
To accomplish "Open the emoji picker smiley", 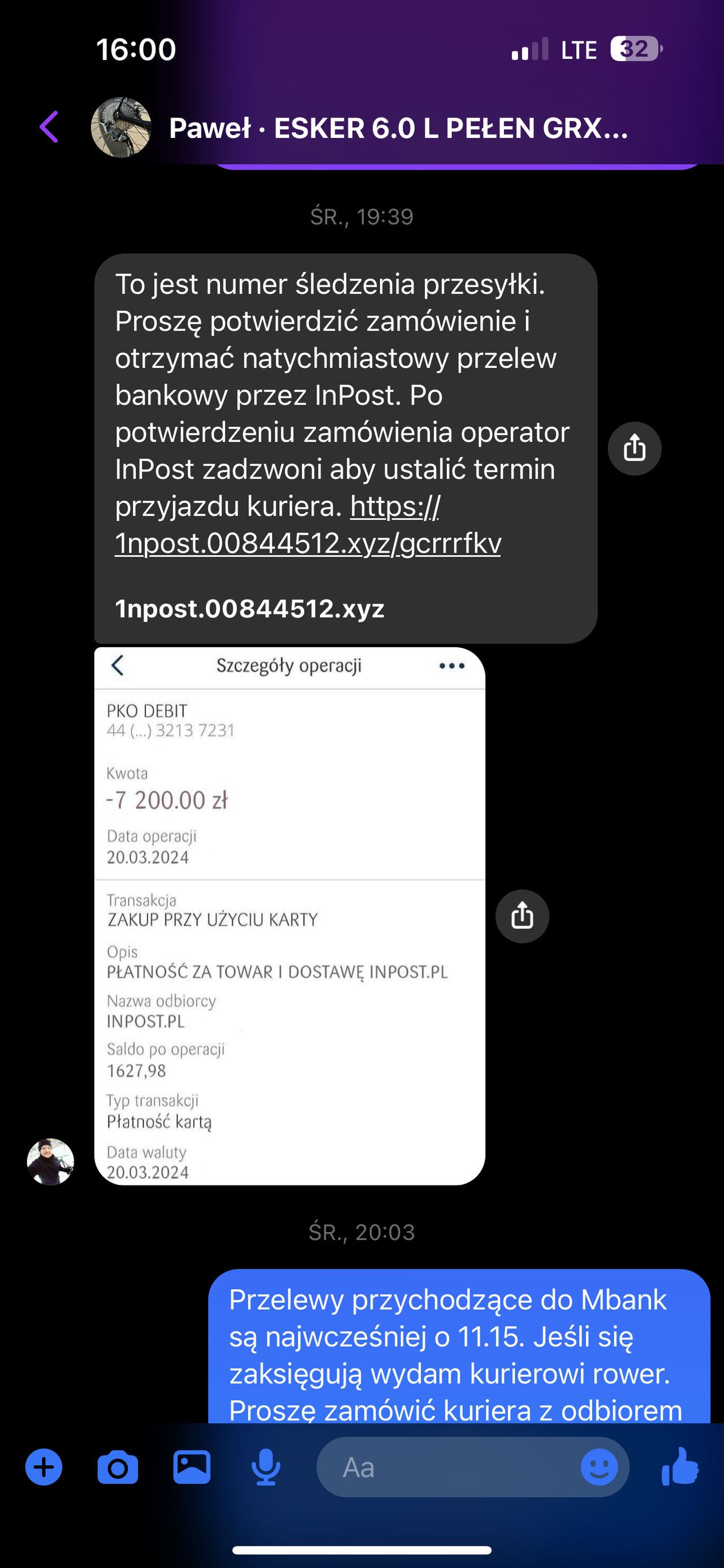I will [598, 1467].
